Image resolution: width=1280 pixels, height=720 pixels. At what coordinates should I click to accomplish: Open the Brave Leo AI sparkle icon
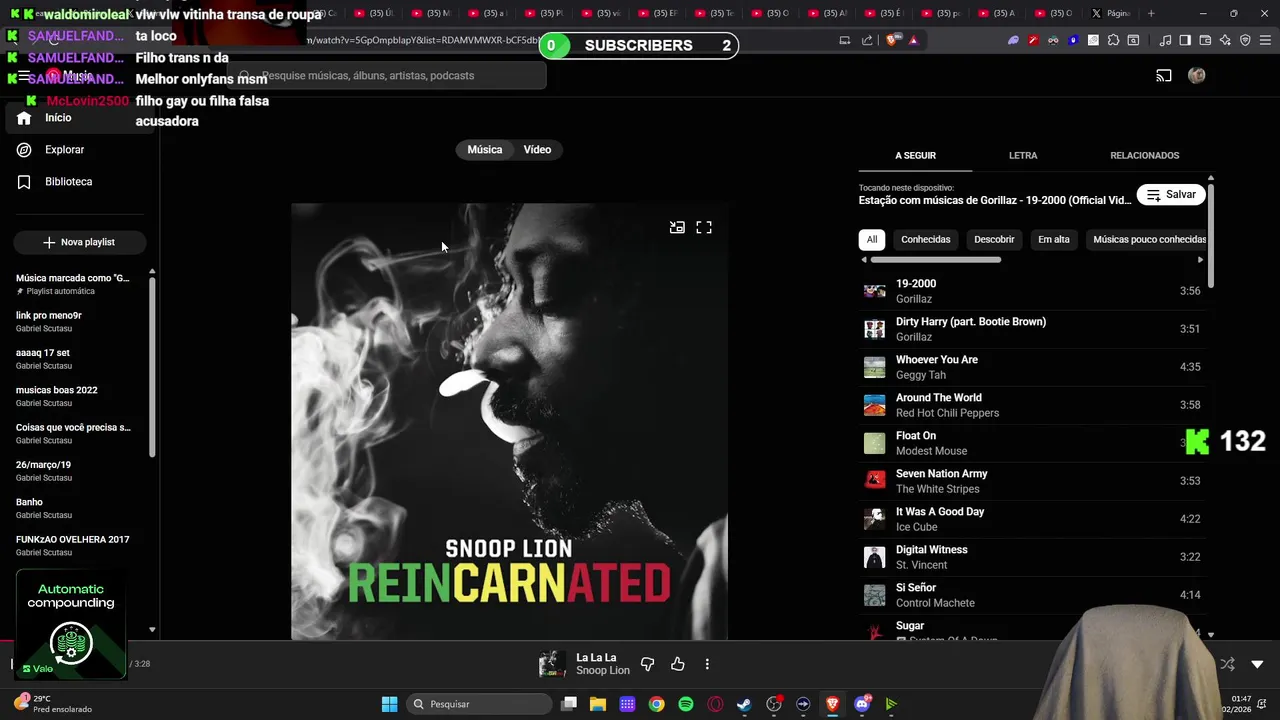click(1225, 40)
